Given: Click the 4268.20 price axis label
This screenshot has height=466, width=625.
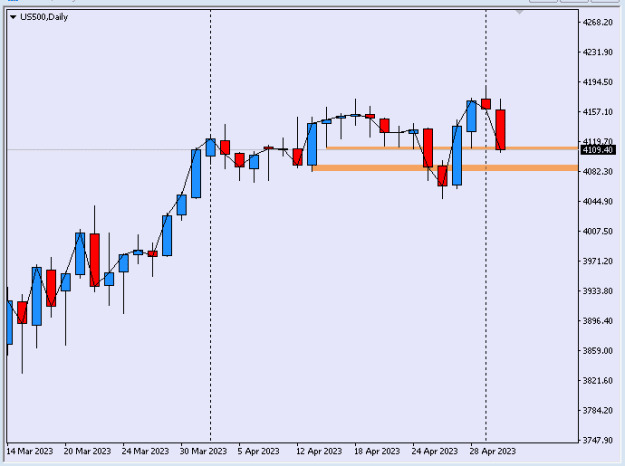Looking at the screenshot, I should 597,22.
